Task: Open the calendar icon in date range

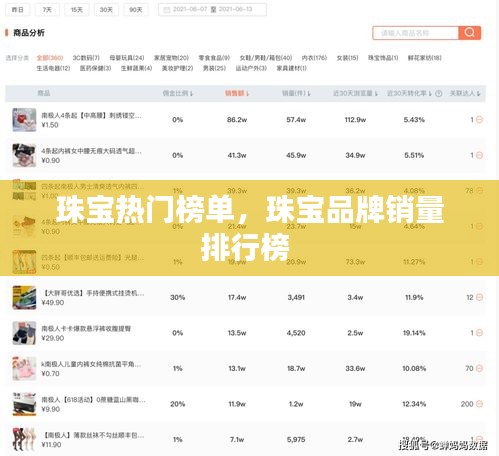Action: tap(167, 10)
